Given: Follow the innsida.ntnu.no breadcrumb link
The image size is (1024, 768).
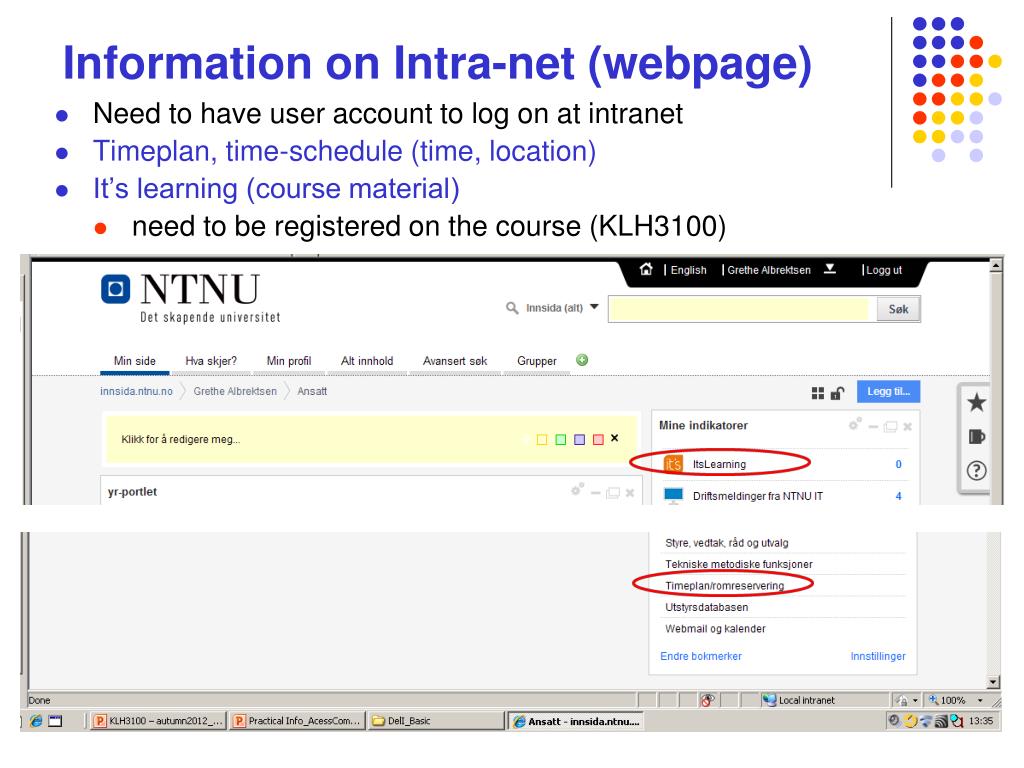Looking at the screenshot, I should coord(136,391).
